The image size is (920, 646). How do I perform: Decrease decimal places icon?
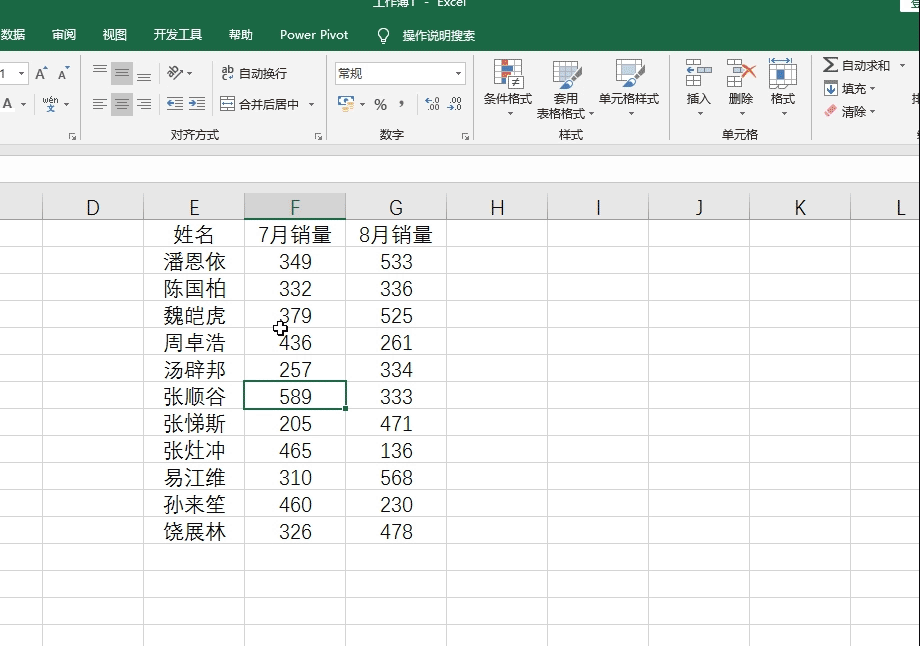click(x=455, y=104)
